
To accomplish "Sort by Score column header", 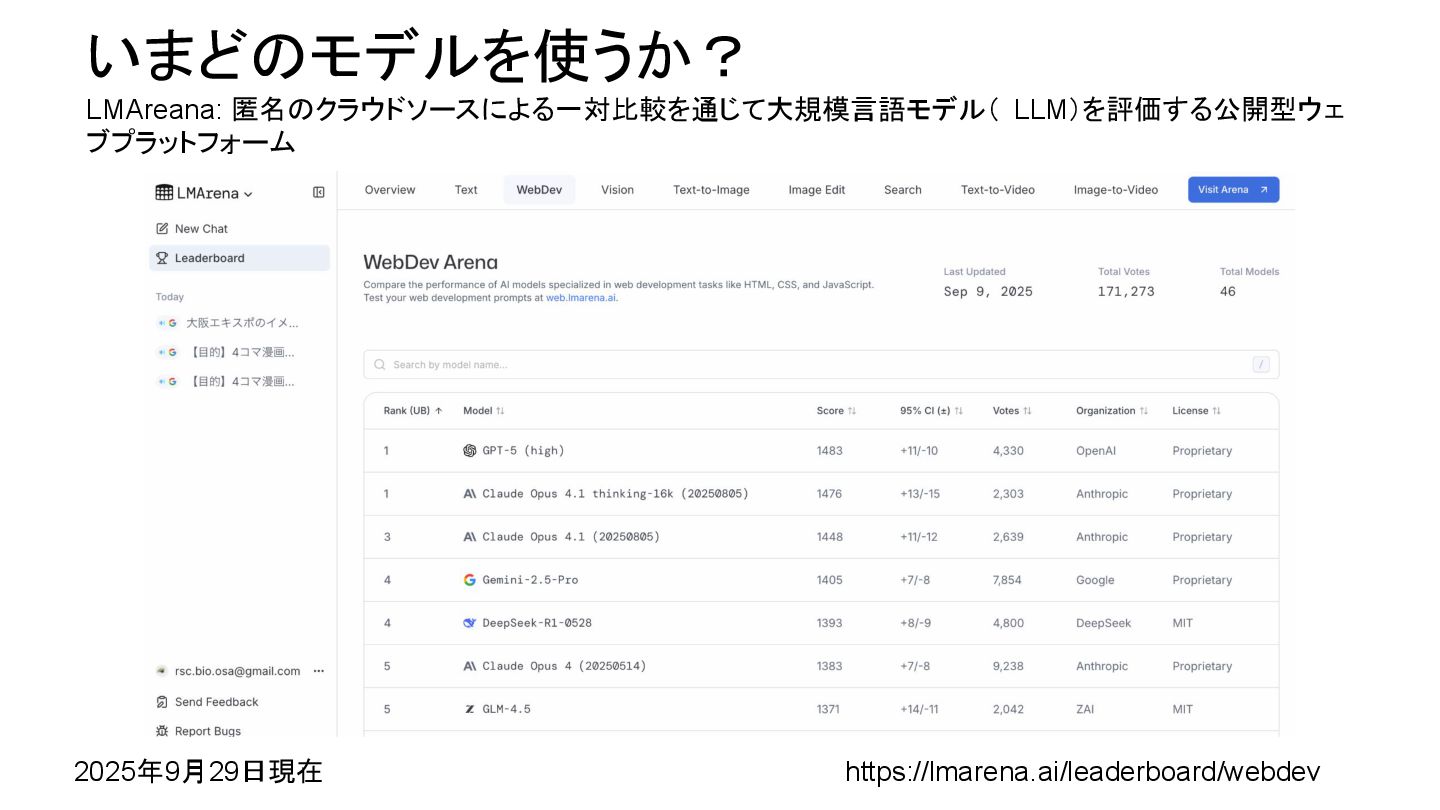I will click(837, 411).
